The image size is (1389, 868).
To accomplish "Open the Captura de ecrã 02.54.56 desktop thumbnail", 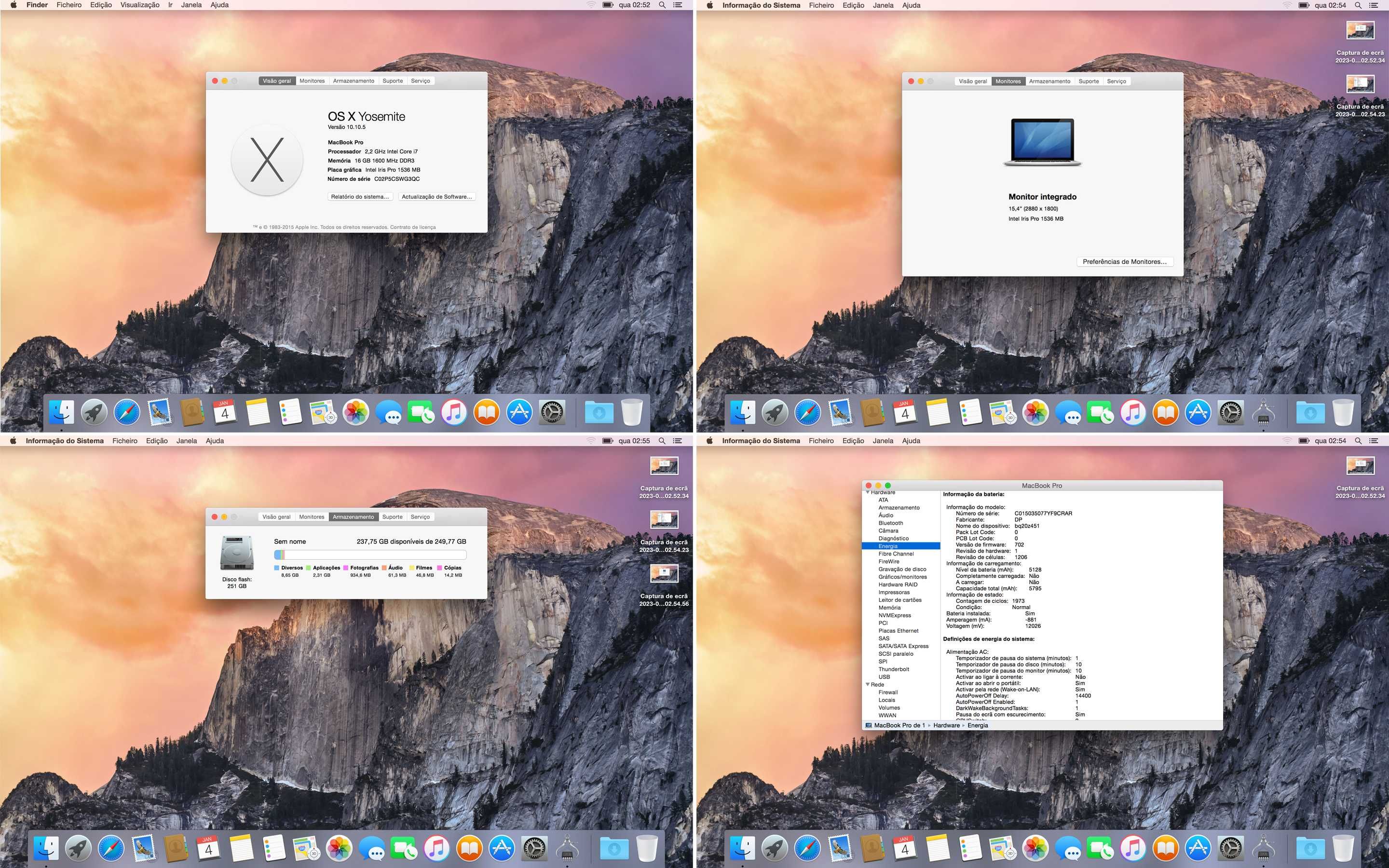I will [664, 573].
